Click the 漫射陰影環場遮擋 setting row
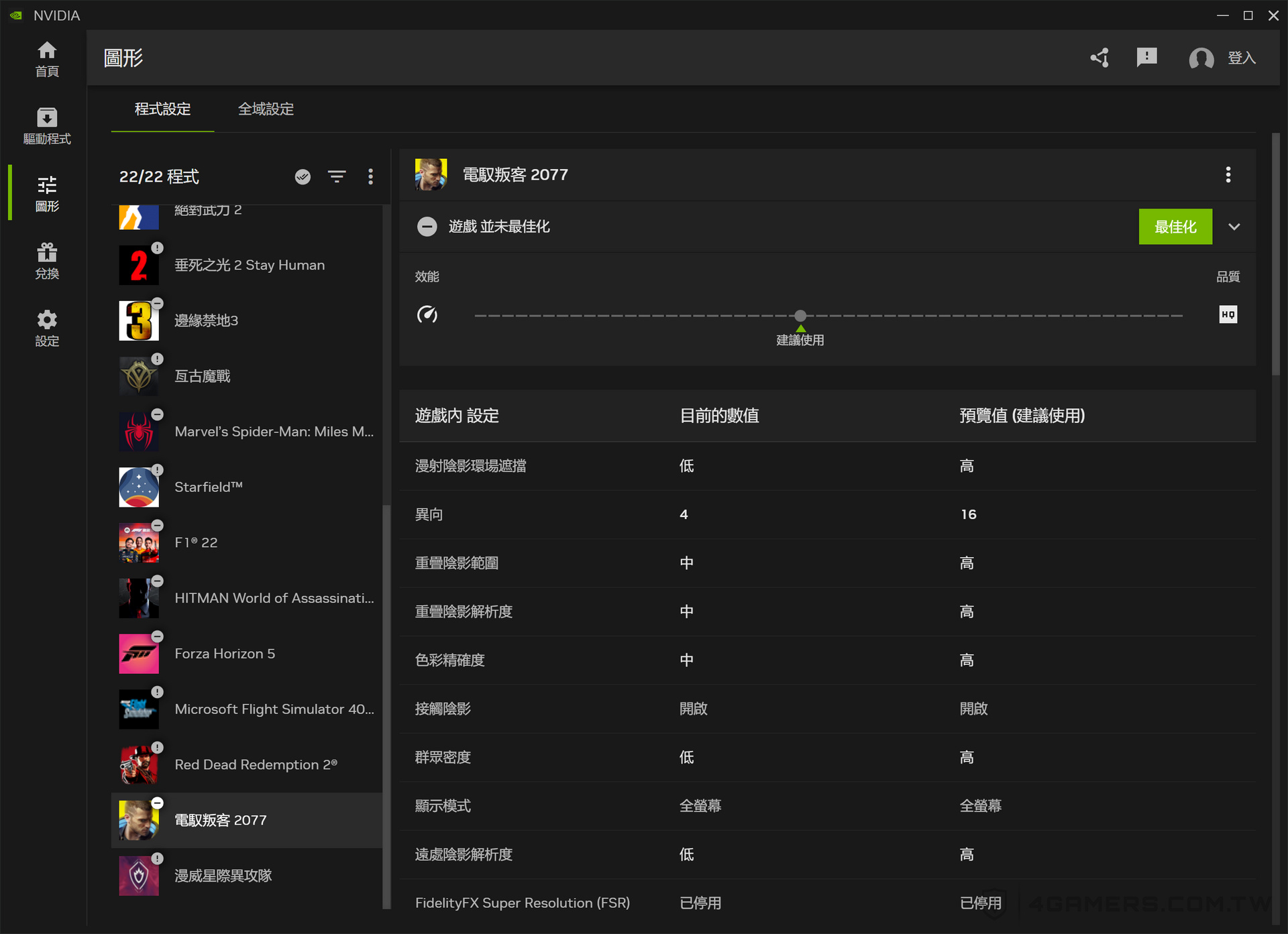1288x934 pixels. point(827,467)
